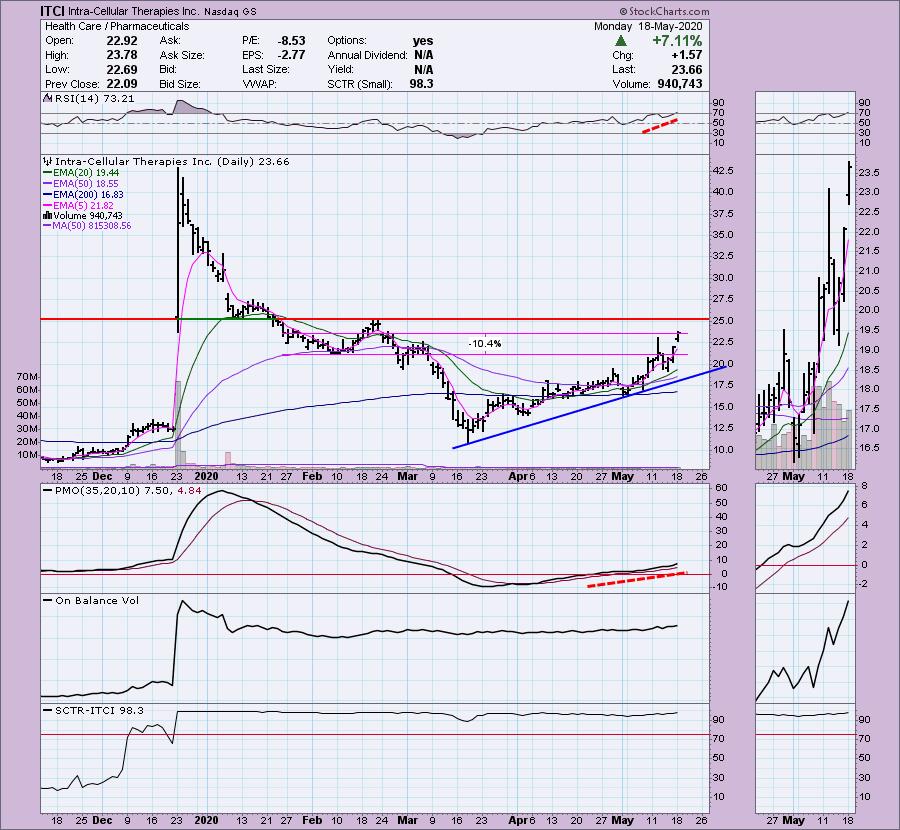Click the High price 23.78
Screen dimensions: 900x830
click(122, 55)
